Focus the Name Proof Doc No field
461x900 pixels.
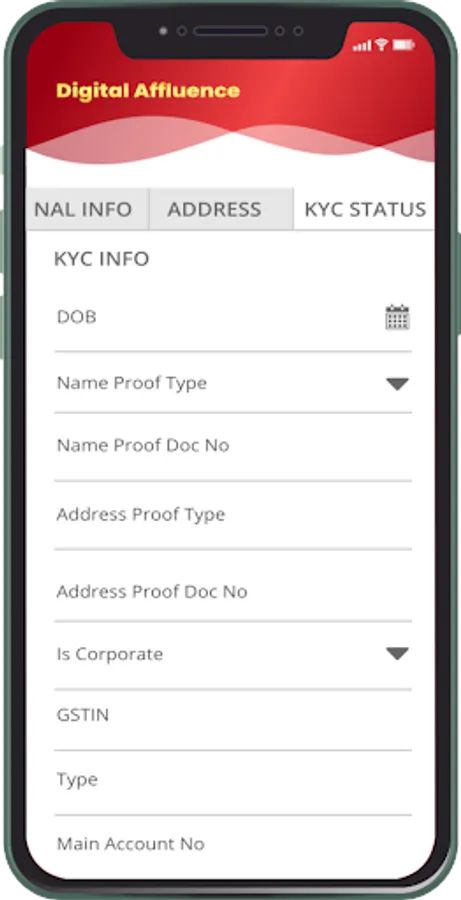point(233,446)
